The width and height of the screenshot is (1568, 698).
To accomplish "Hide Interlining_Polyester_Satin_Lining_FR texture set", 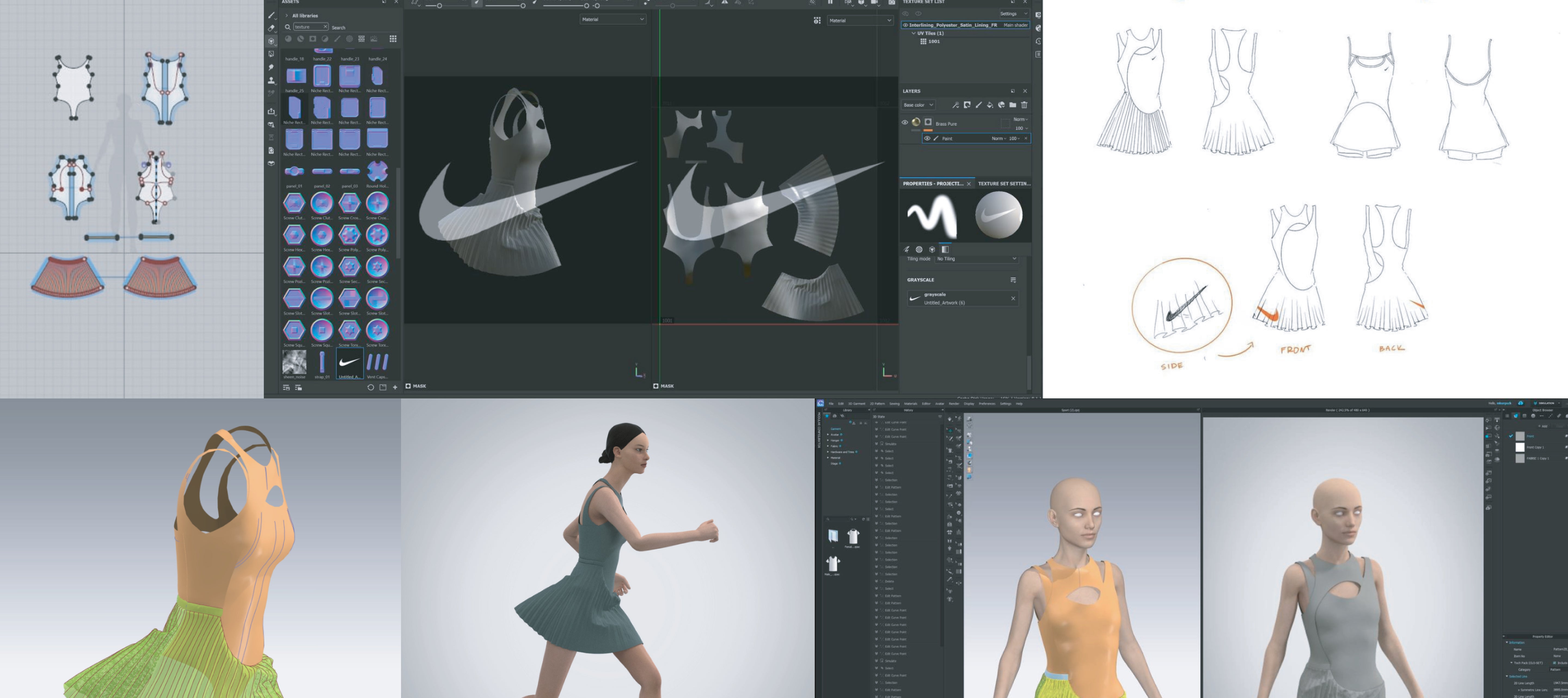I will (x=905, y=26).
